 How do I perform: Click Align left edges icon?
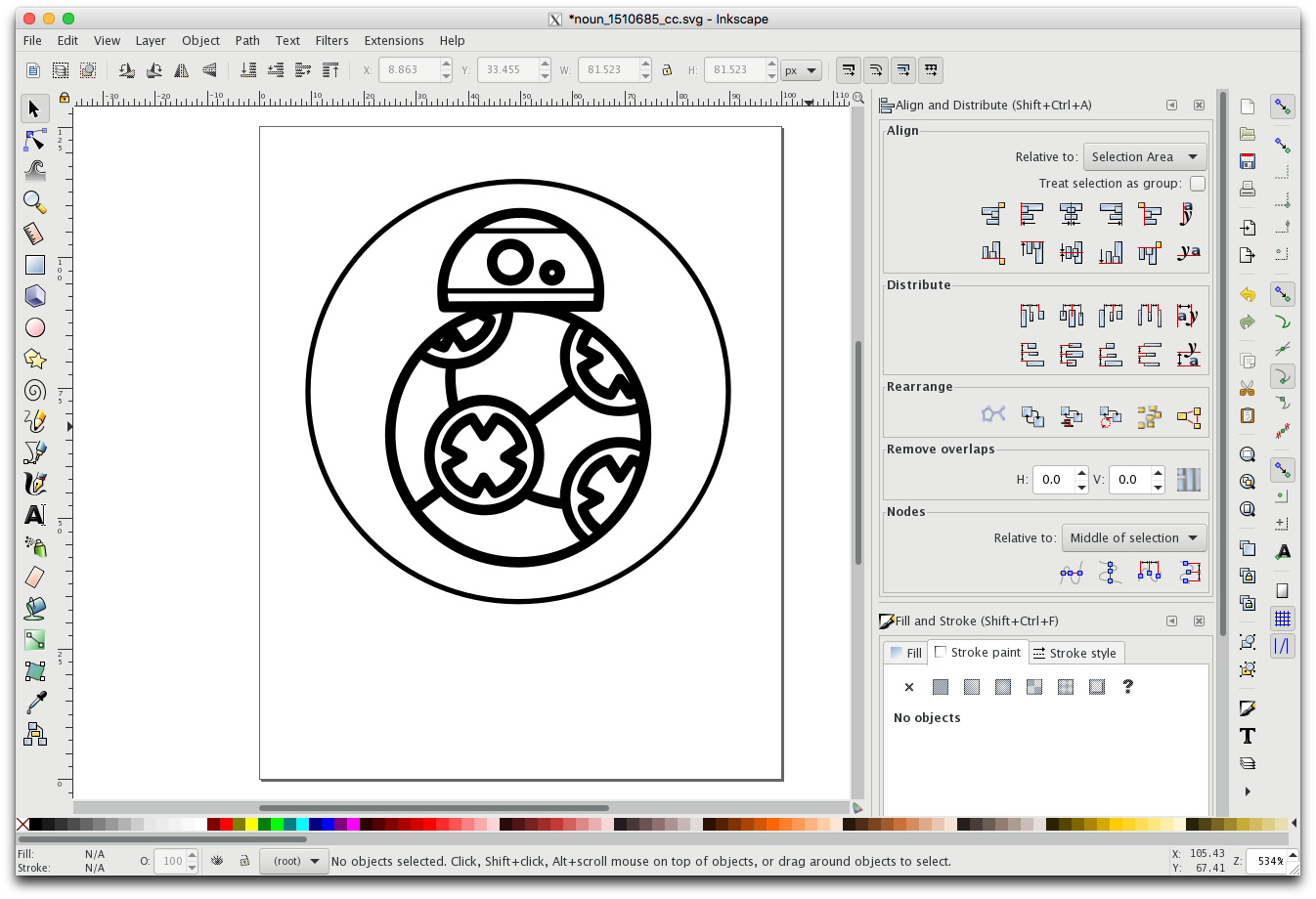[x=1031, y=214]
